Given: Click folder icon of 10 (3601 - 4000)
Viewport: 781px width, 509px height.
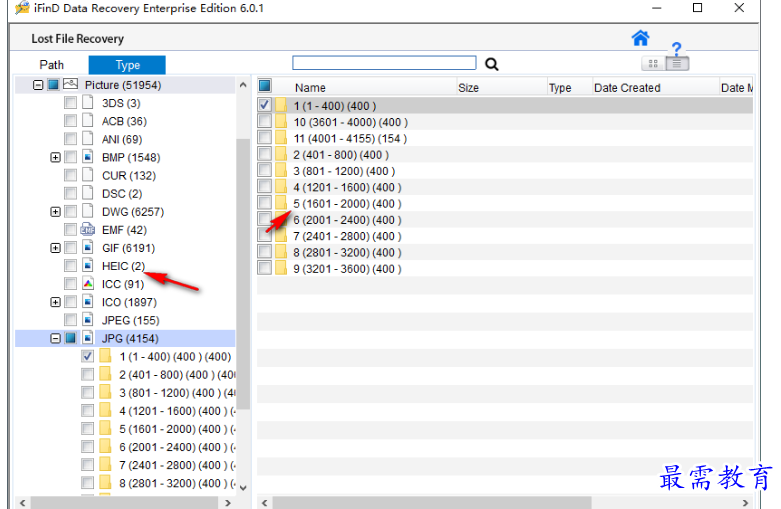Looking at the screenshot, I should coord(281,122).
